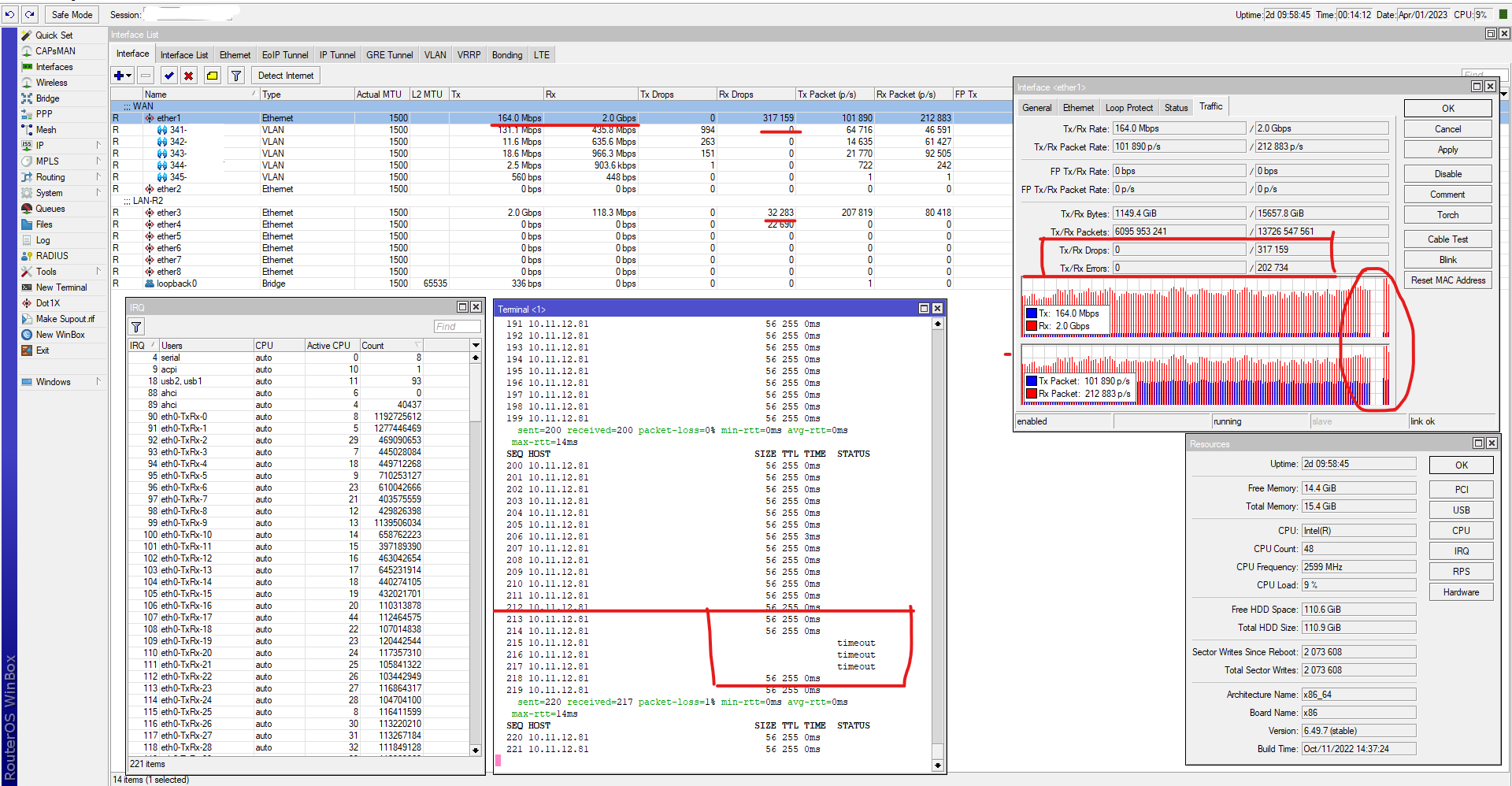Open Quick Set from the sidebar
The height and width of the screenshot is (786, 1512).
(x=54, y=35)
